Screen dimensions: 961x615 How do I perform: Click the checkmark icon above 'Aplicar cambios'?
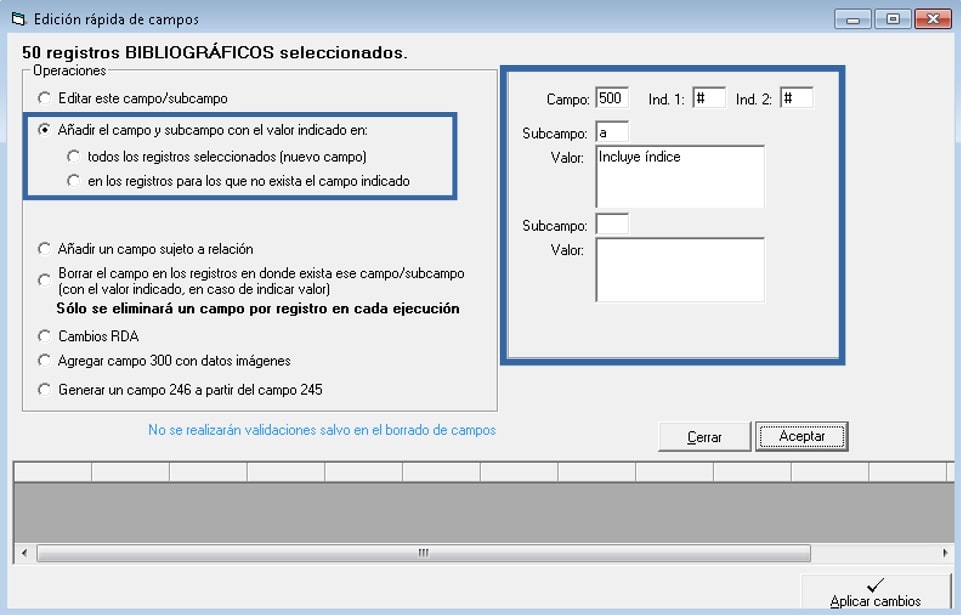(876, 585)
